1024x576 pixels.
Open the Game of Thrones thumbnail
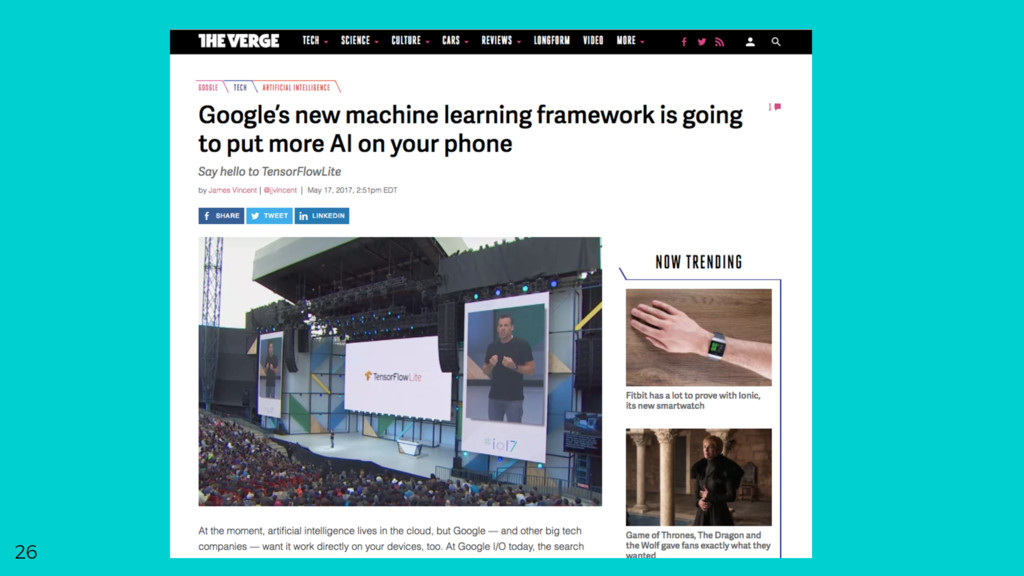[x=699, y=477]
